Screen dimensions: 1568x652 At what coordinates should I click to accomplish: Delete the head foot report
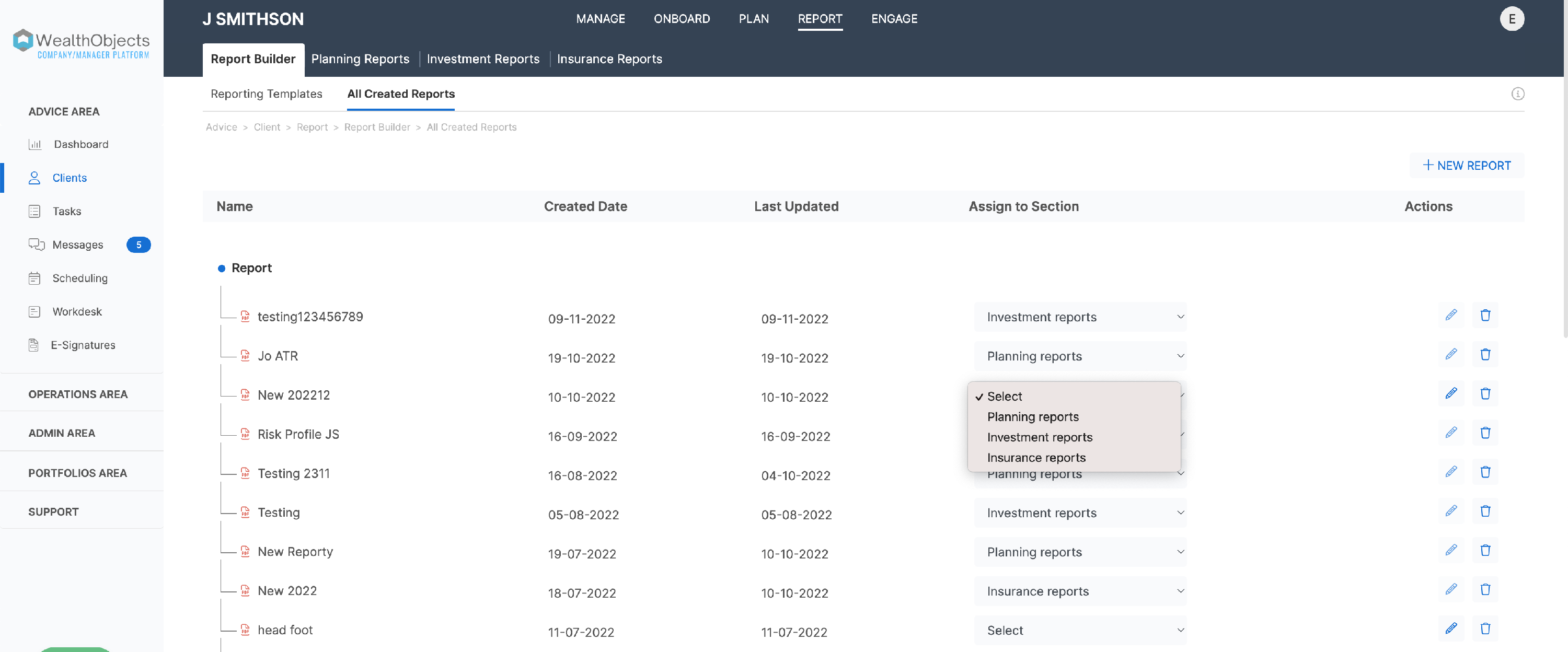coord(1485,629)
